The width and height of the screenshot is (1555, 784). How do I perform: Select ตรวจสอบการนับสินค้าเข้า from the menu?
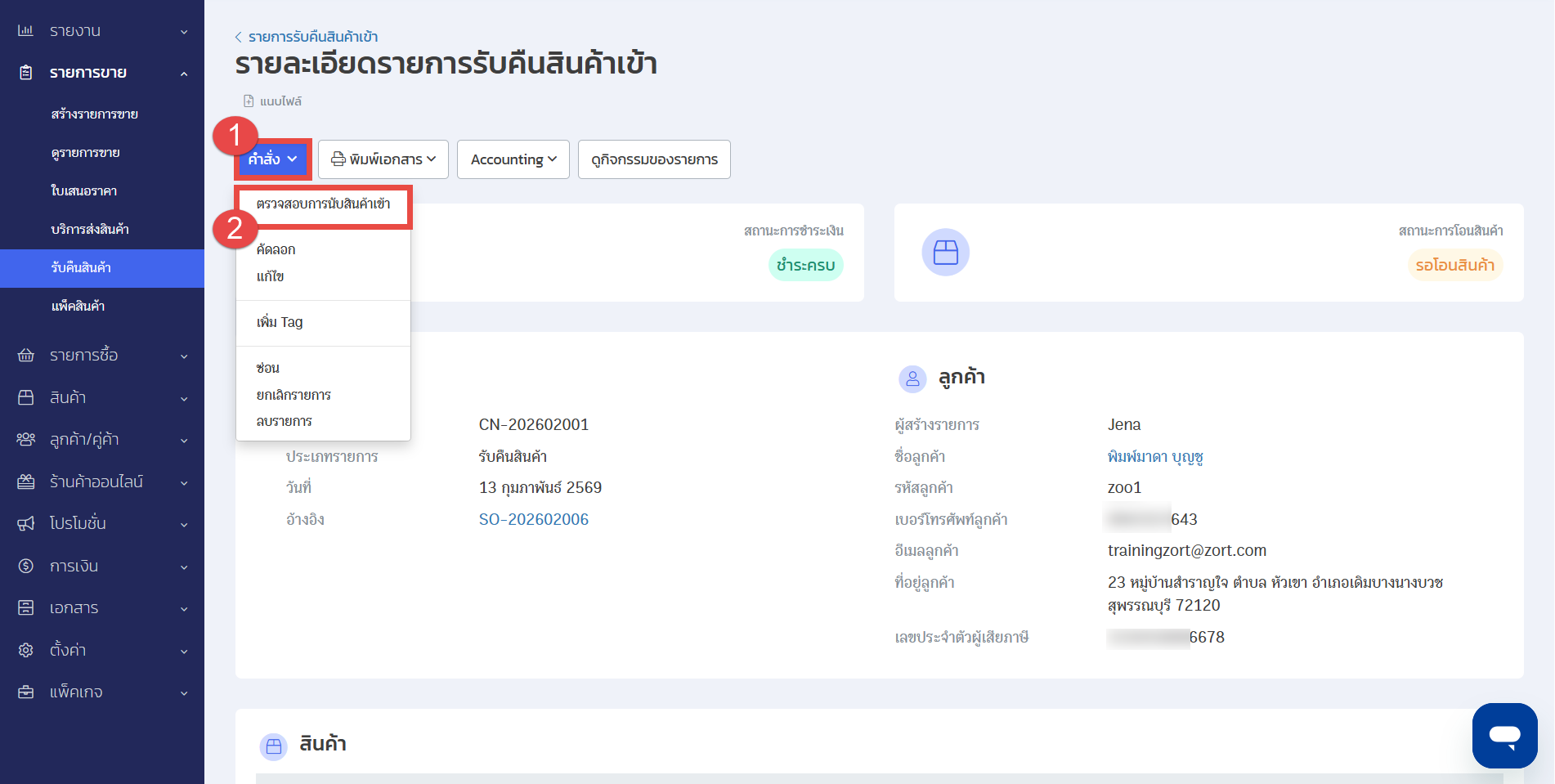point(323,204)
